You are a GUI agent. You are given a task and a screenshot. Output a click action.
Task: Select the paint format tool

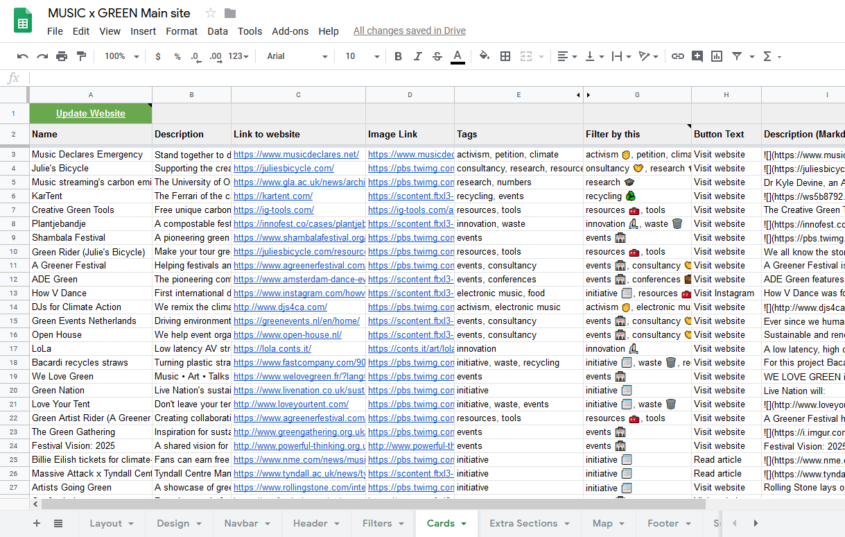tap(81, 56)
